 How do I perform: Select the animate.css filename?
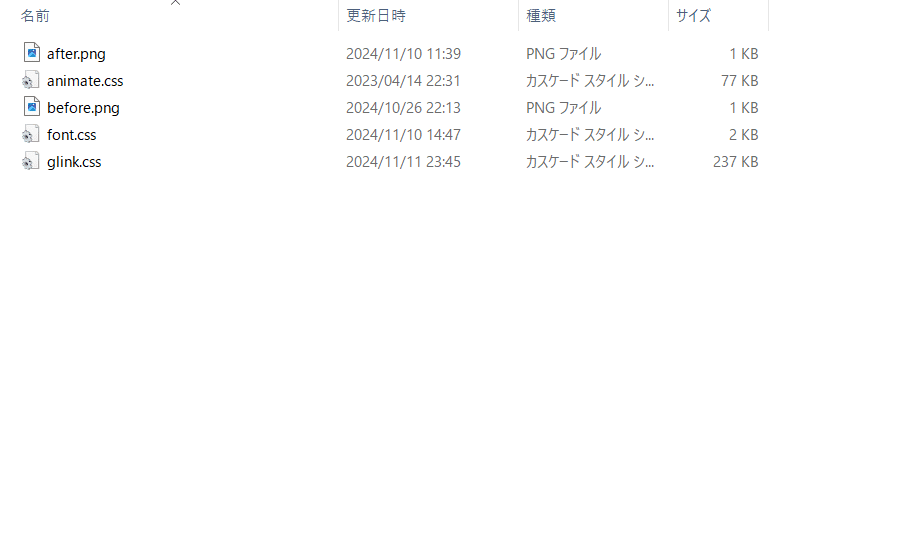[85, 81]
